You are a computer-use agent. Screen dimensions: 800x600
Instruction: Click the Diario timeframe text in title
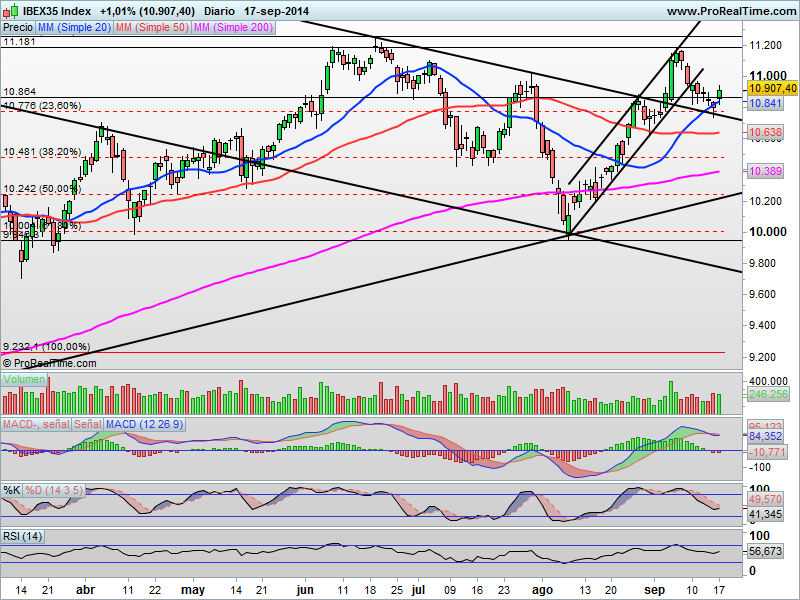click(x=219, y=11)
